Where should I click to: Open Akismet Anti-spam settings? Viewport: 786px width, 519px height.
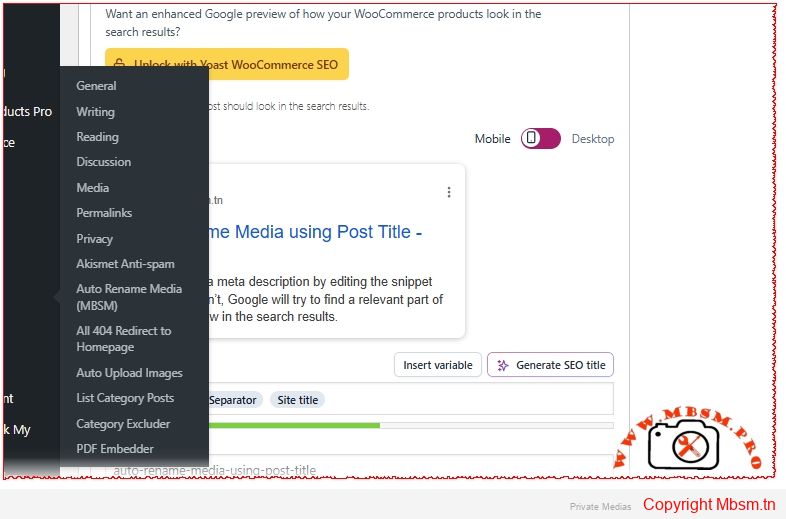coord(125,264)
